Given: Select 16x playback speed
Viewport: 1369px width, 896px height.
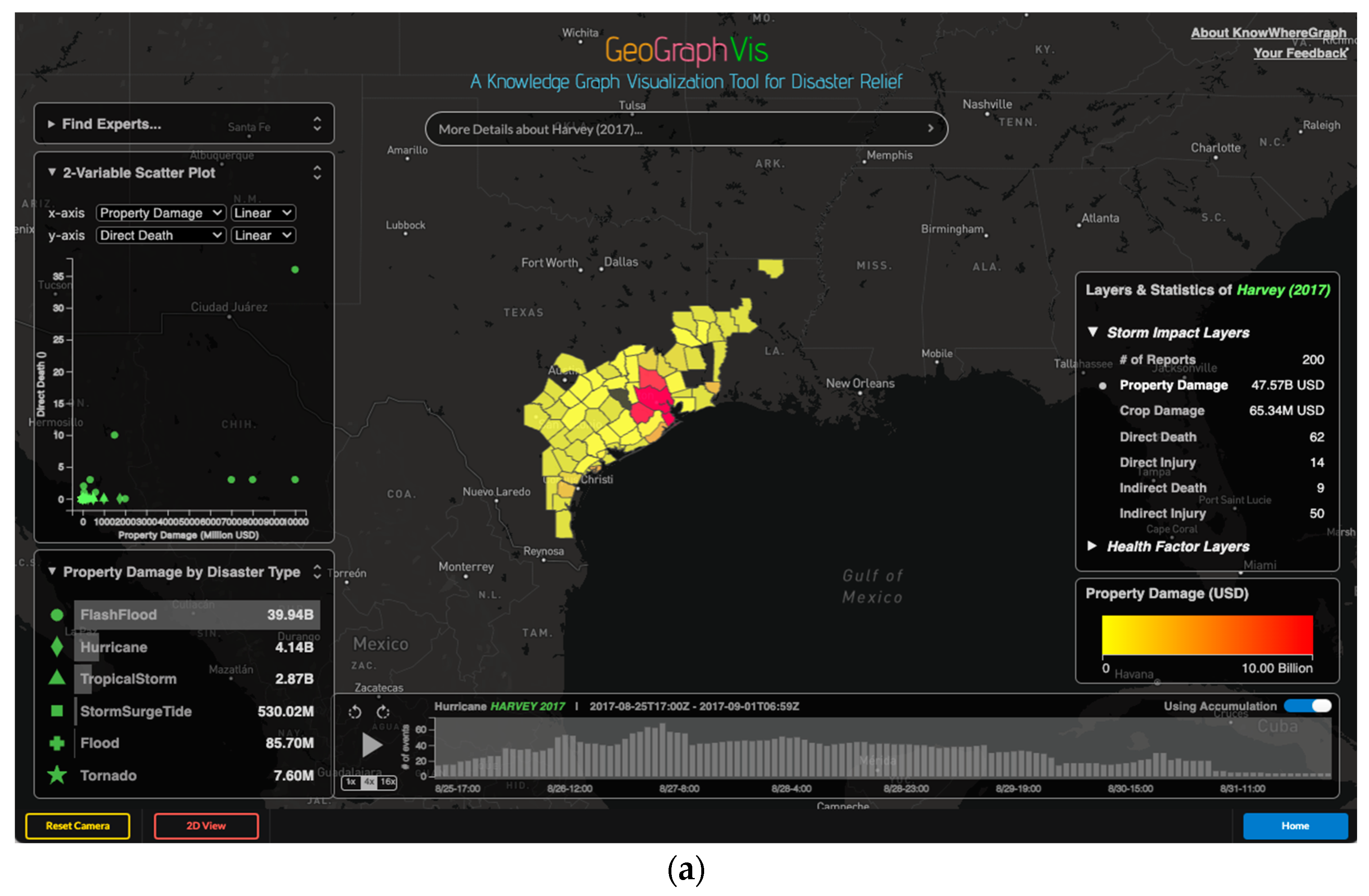Looking at the screenshot, I should (x=388, y=781).
